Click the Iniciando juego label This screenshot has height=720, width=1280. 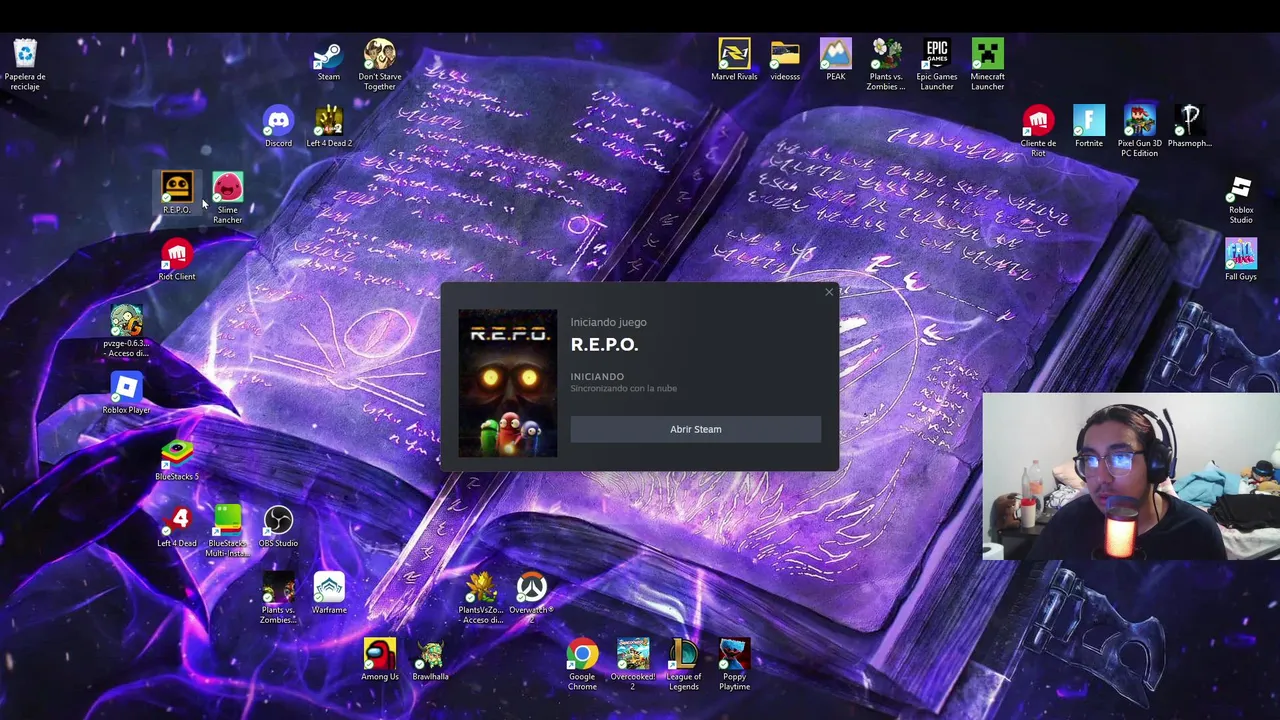coord(608,322)
